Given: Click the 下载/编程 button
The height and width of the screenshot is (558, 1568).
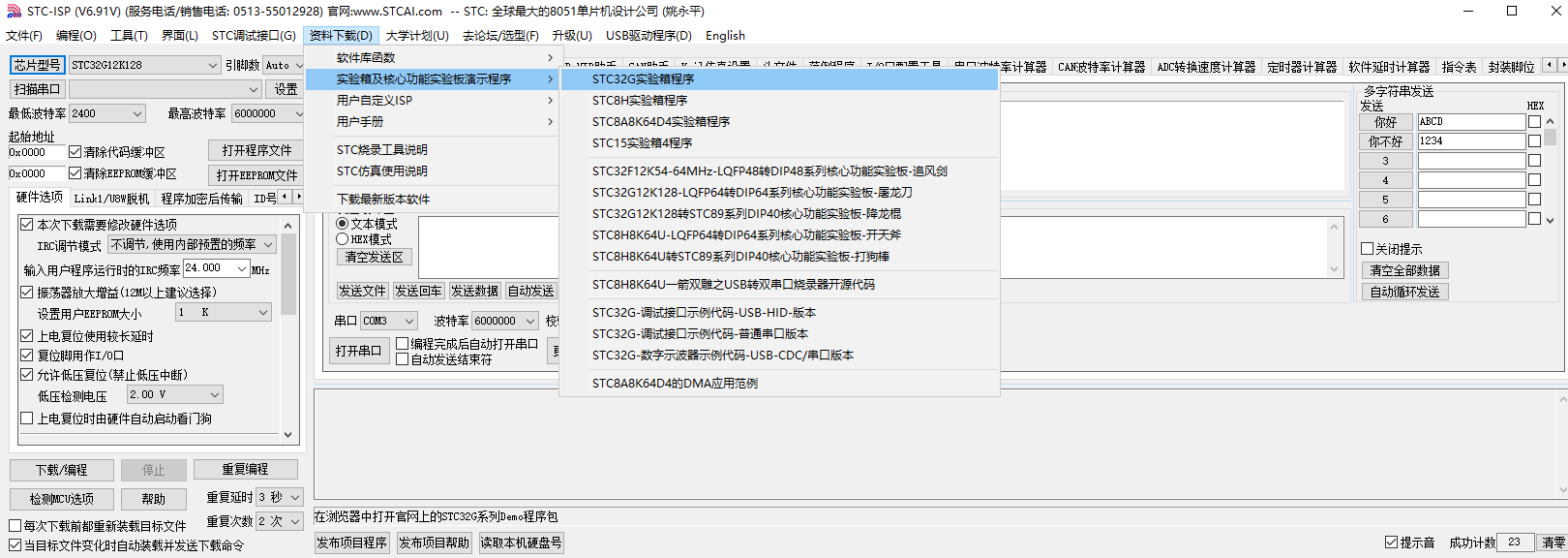Looking at the screenshot, I should [62, 470].
